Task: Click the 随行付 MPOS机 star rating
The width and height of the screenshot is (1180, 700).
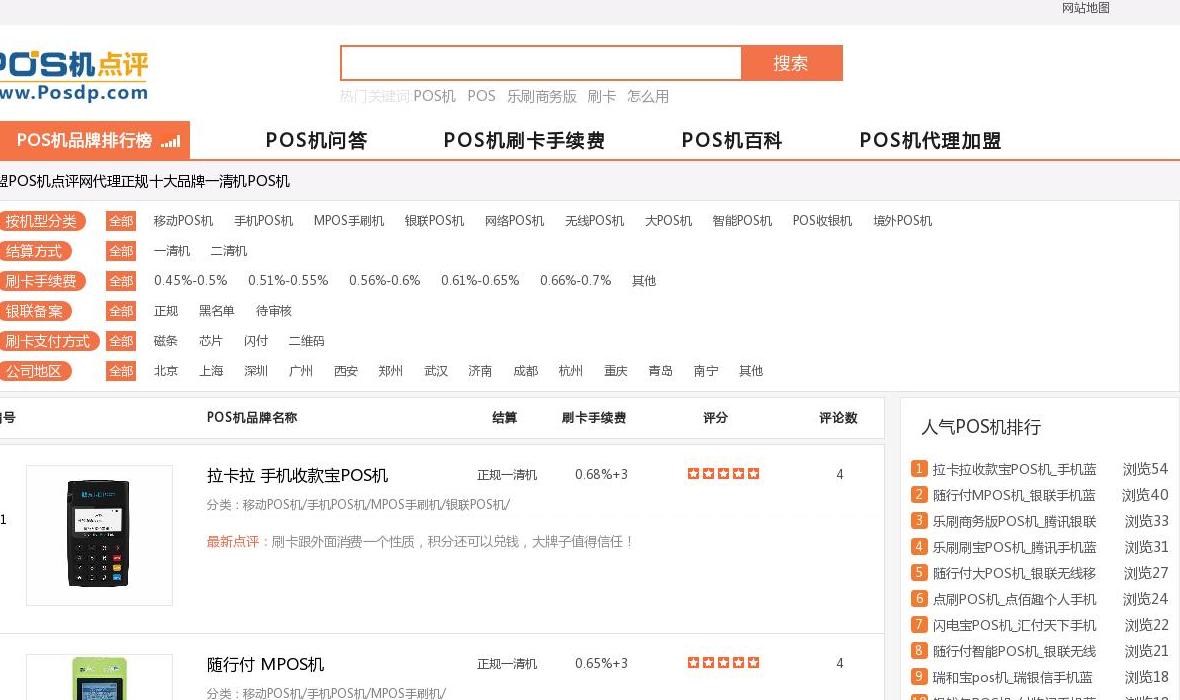Action: [x=723, y=662]
